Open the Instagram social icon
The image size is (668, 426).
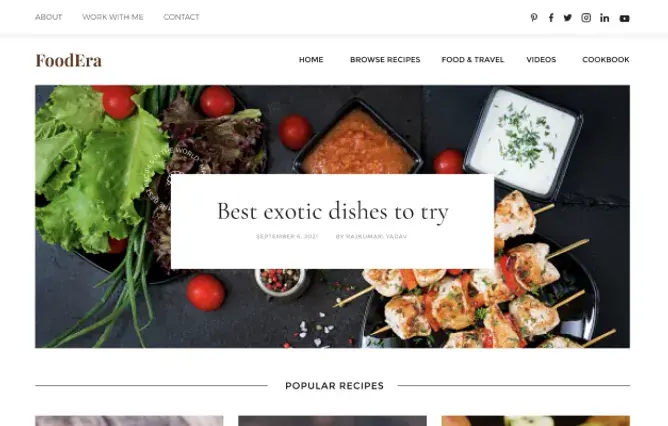point(586,17)
